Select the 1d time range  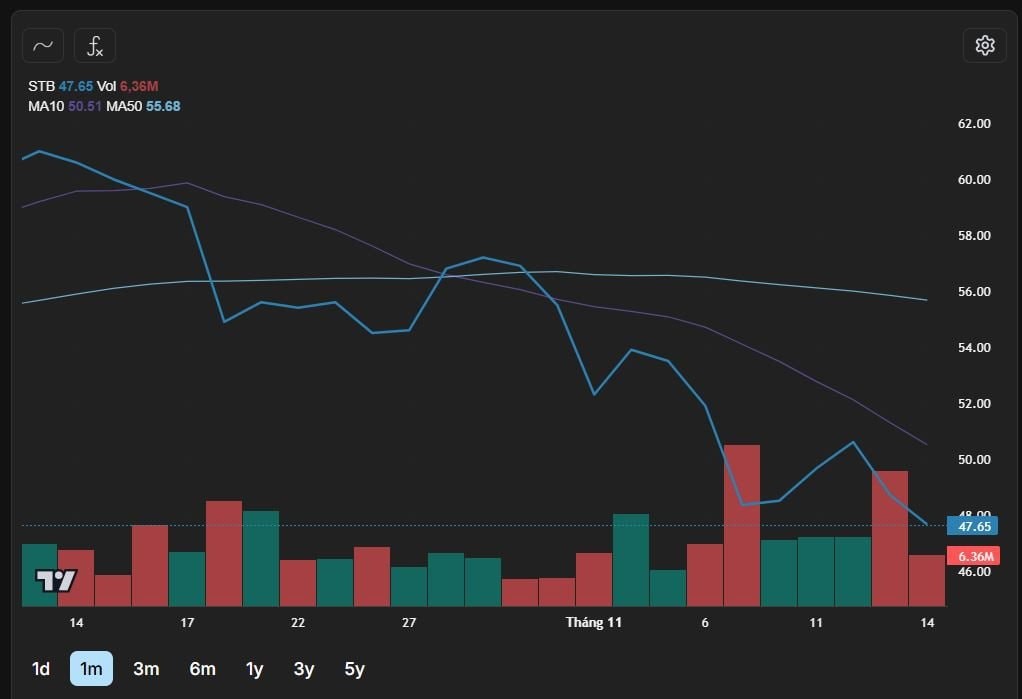coord(41,669)
